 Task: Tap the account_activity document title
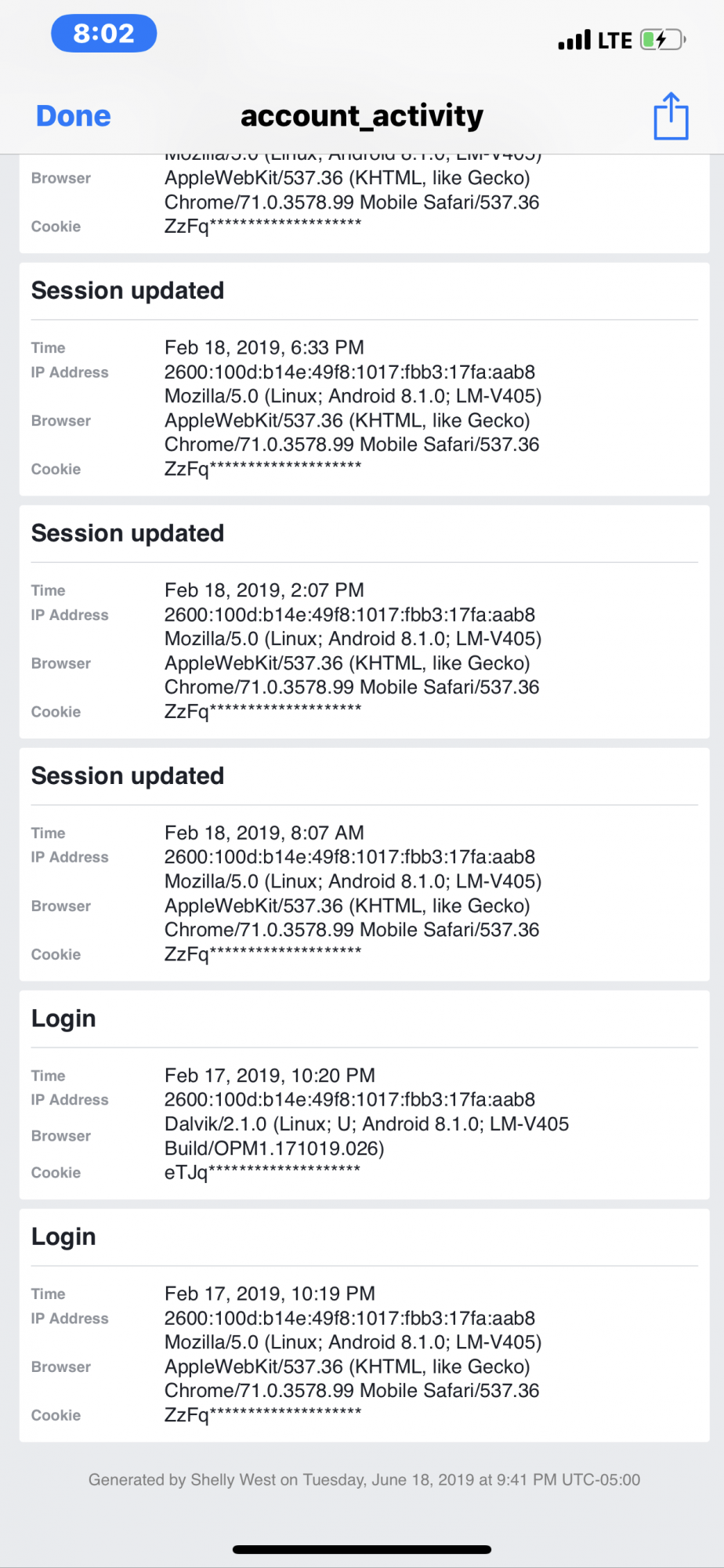pos(362,116)
